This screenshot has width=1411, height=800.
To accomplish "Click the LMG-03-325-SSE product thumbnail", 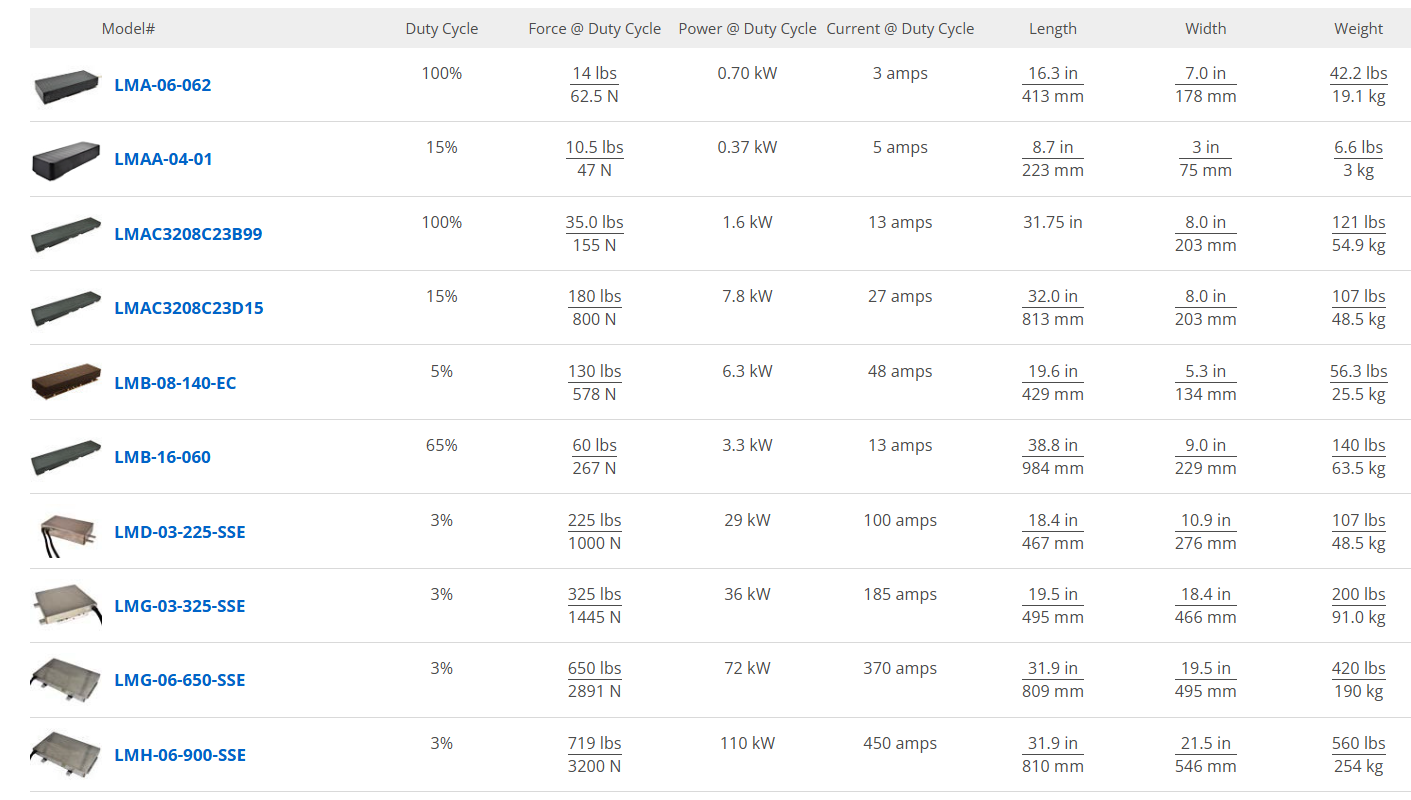I will pyautogui.click(x=67, y=607).
